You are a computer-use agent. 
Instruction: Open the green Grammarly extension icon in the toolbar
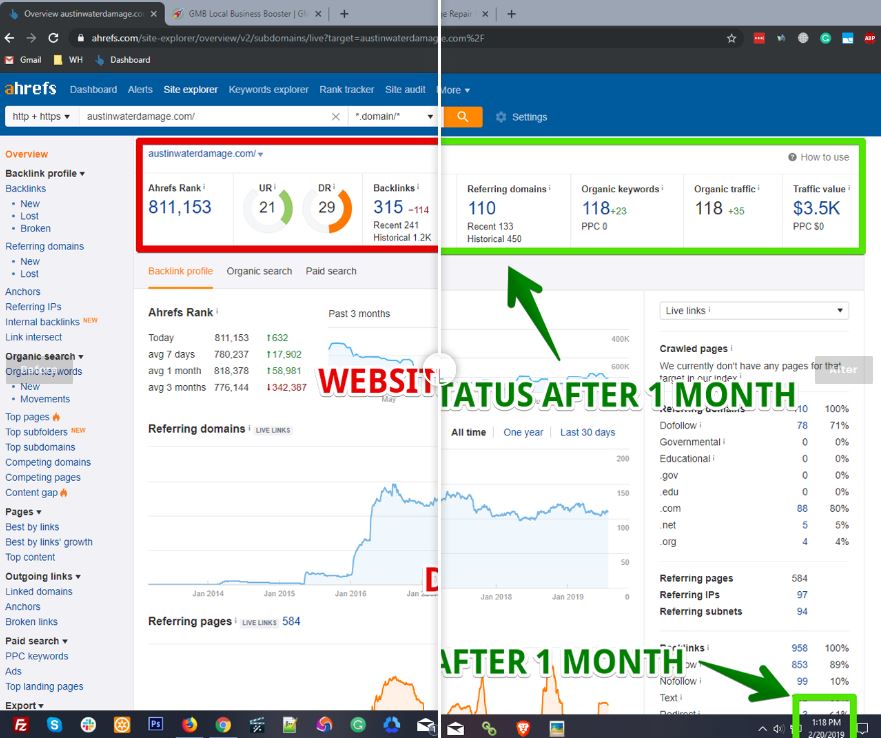point(825,38)
